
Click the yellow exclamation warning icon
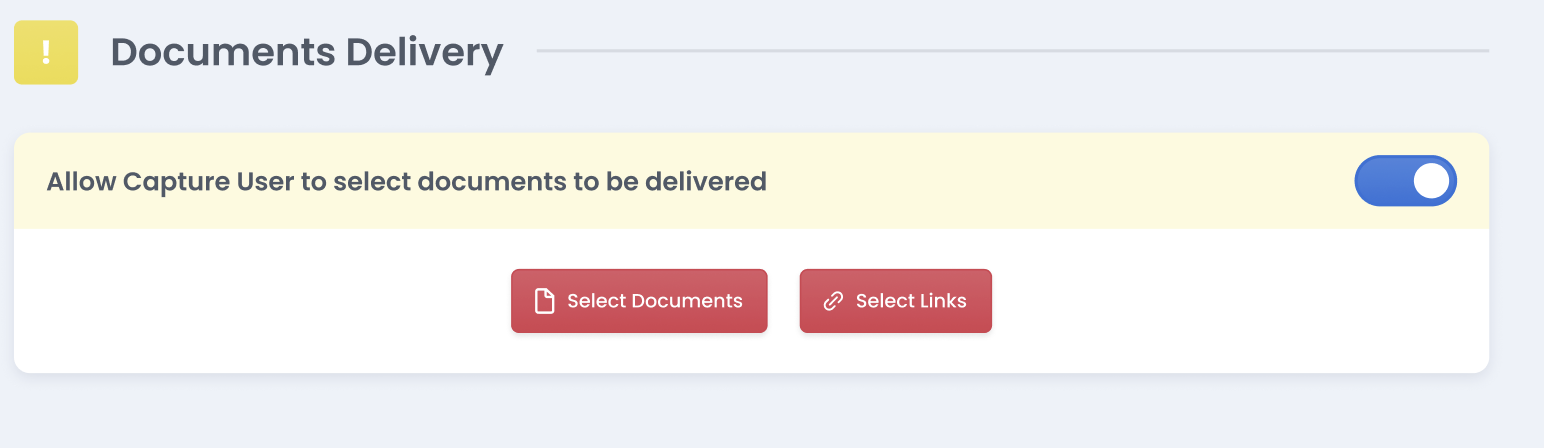[46, 52]
